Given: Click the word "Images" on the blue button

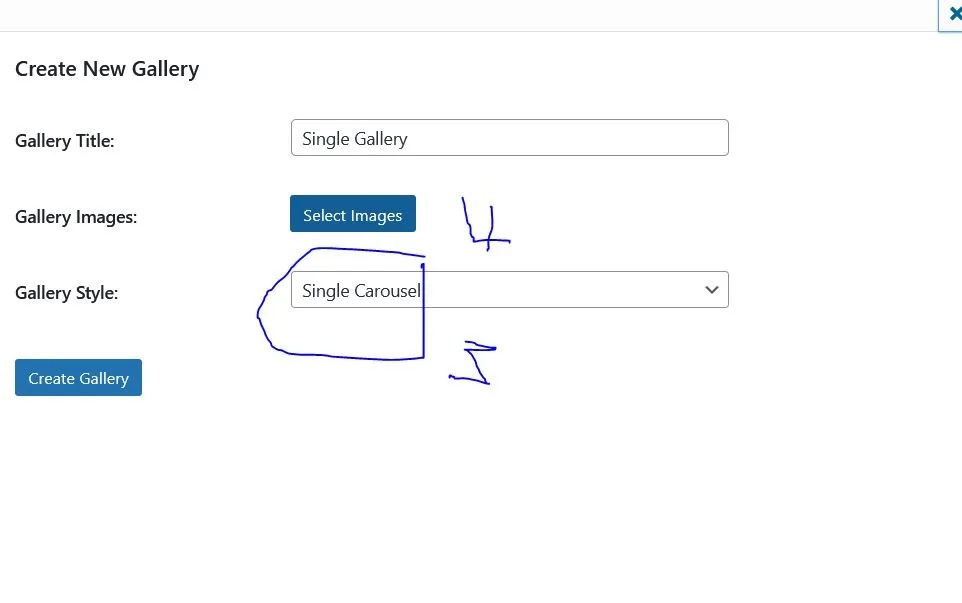Looking at the screenshot, I should (x=377, y=215).
